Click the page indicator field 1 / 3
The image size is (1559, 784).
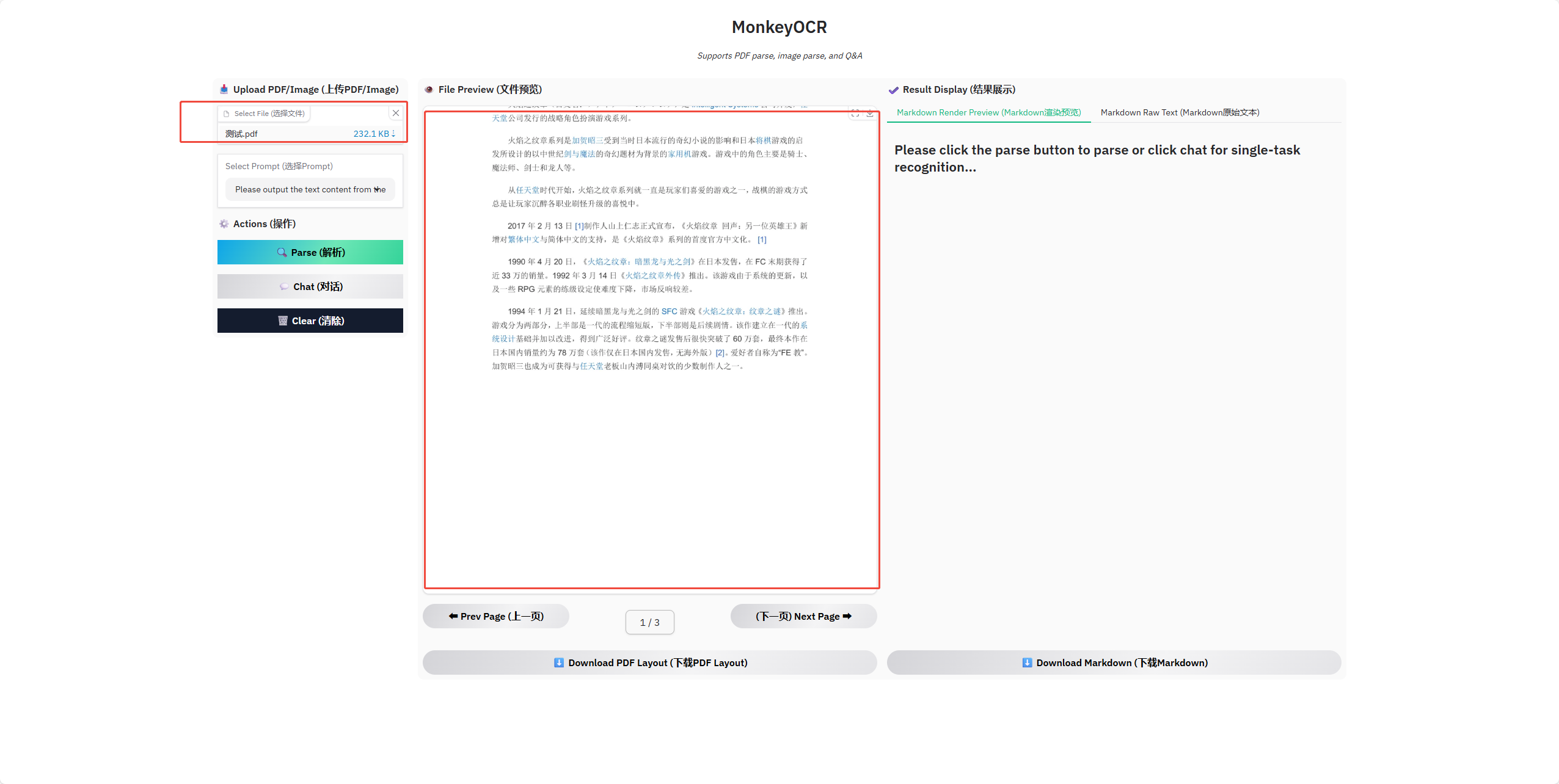click(x=650, y=622)
